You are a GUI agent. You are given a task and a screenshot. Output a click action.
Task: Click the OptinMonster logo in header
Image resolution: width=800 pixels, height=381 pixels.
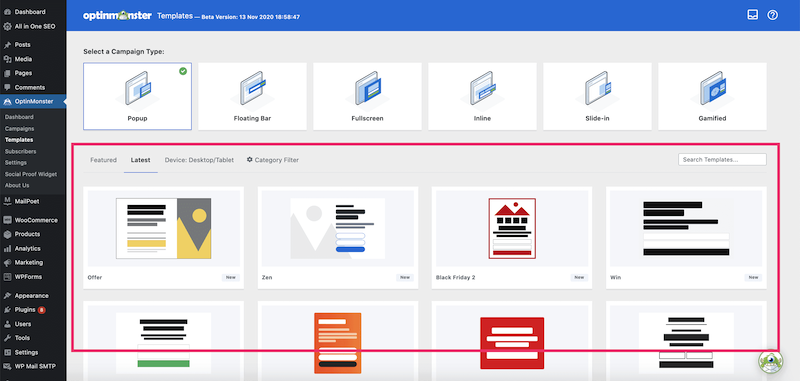click(117, 16)
